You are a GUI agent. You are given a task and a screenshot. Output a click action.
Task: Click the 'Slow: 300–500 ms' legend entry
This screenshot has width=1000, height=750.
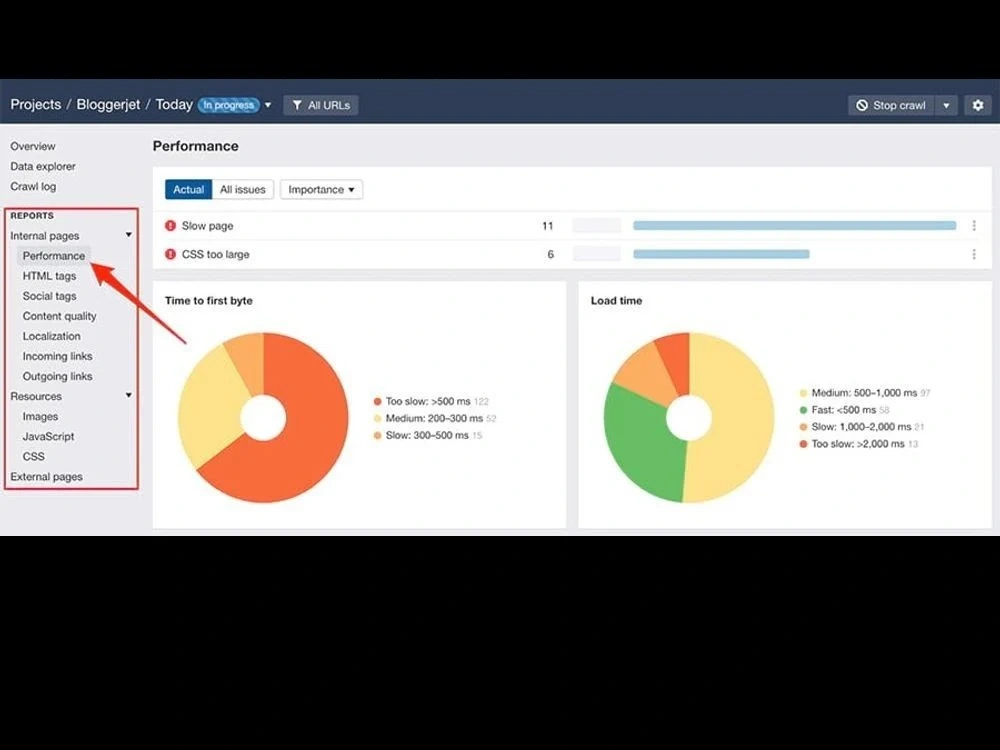[427, 436]
